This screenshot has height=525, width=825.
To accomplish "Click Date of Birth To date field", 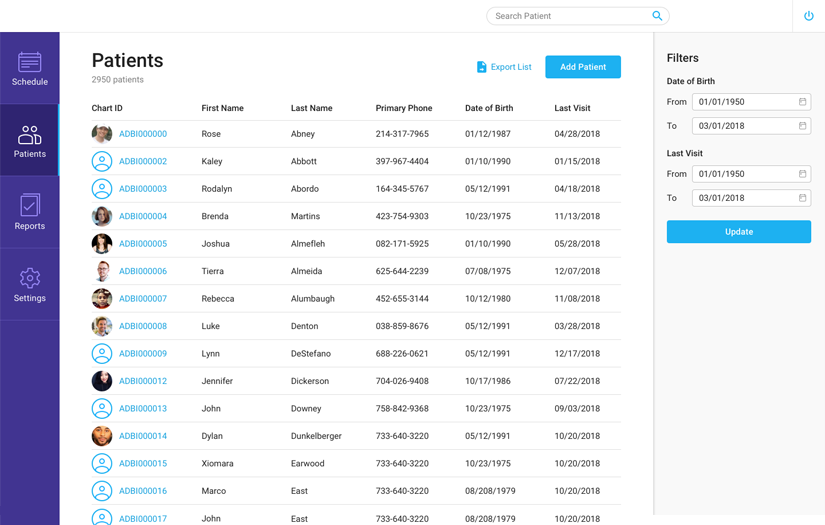I will (x=751, y=126).
